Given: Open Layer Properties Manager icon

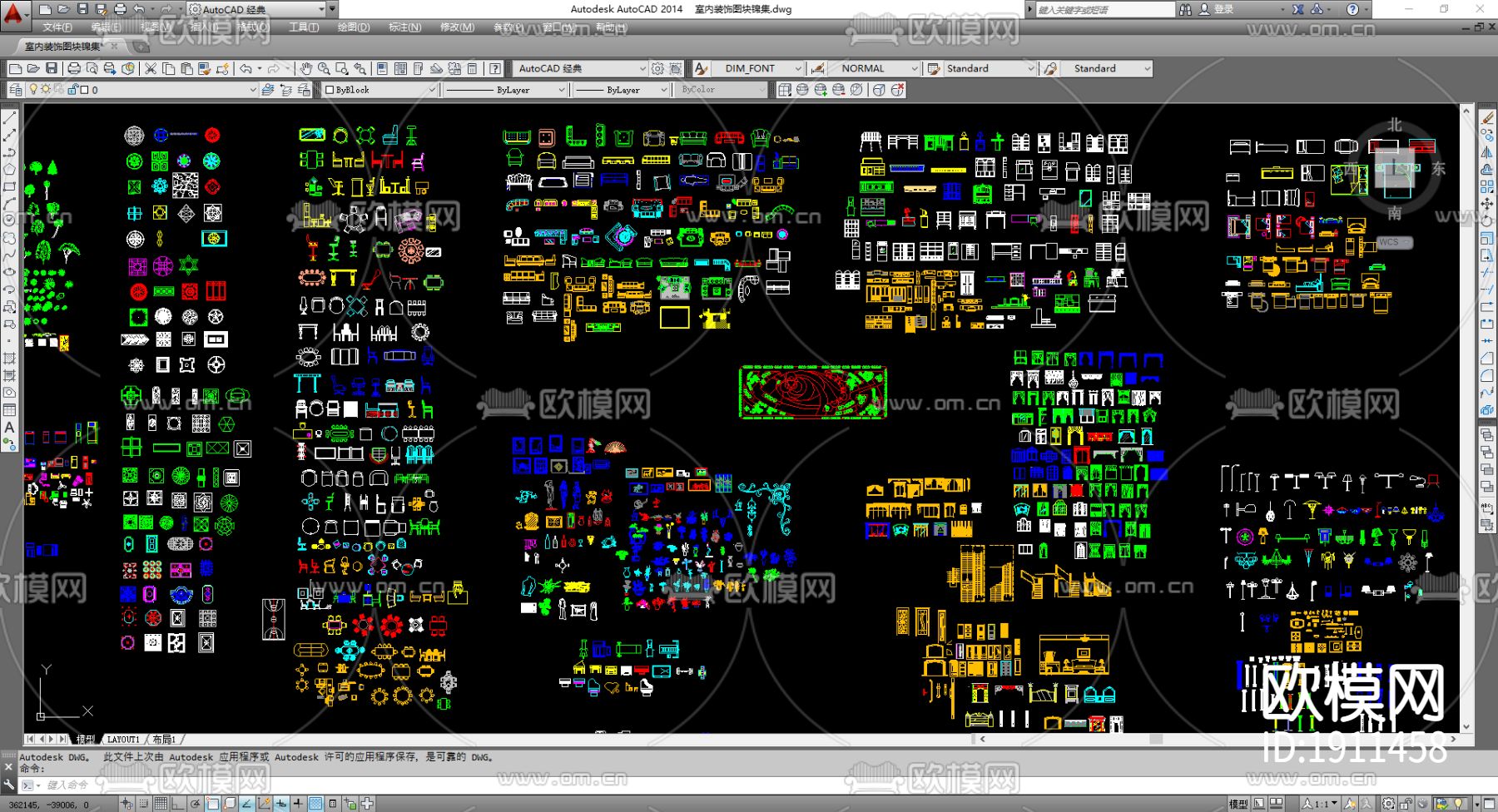Looking at the screenshot, I should pyautogui.click(x=15, y=90).
